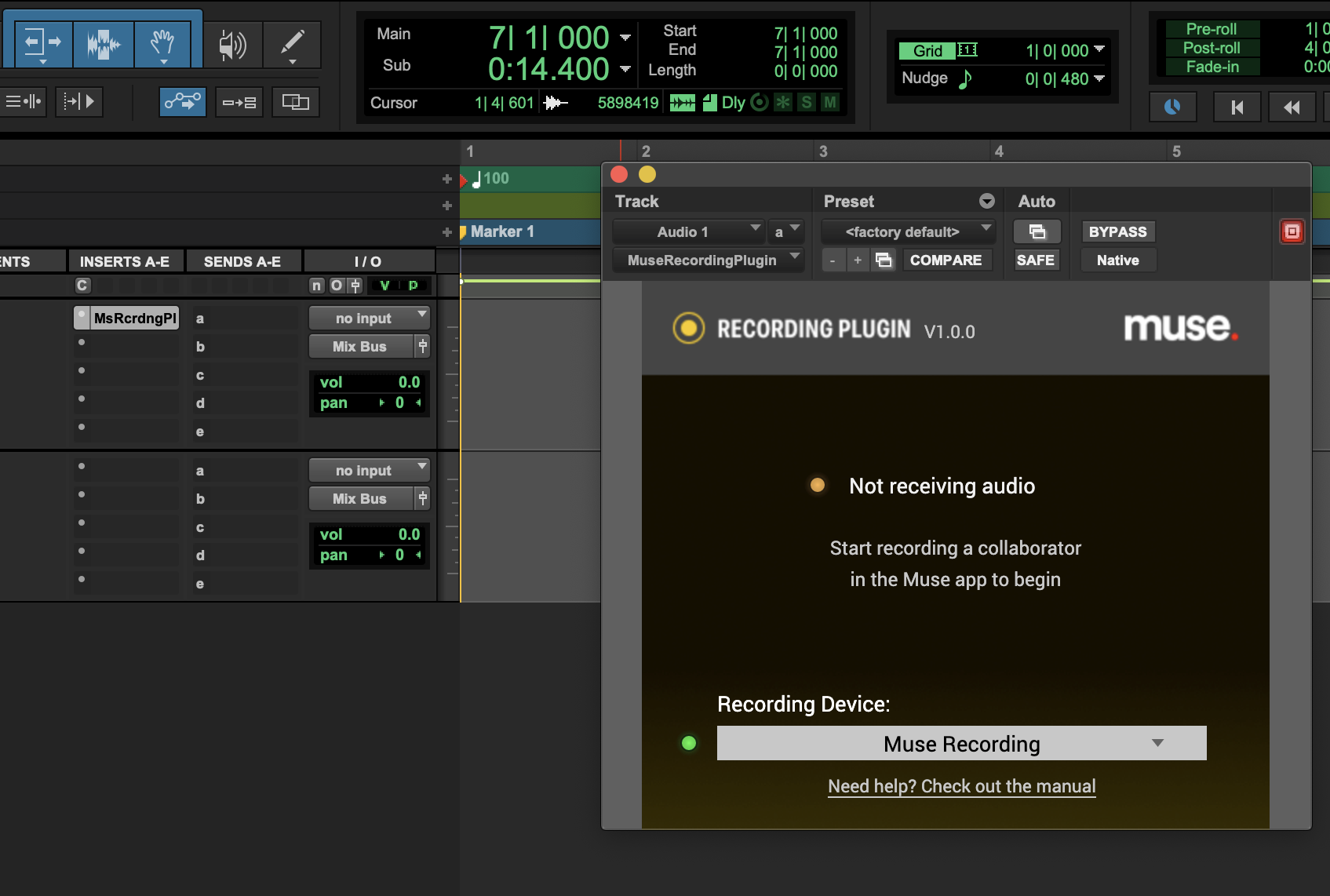Viewport: 1330px width, 896px height.
Task: Select the Grabber hand tool
Action: click(x=162, y=44)
